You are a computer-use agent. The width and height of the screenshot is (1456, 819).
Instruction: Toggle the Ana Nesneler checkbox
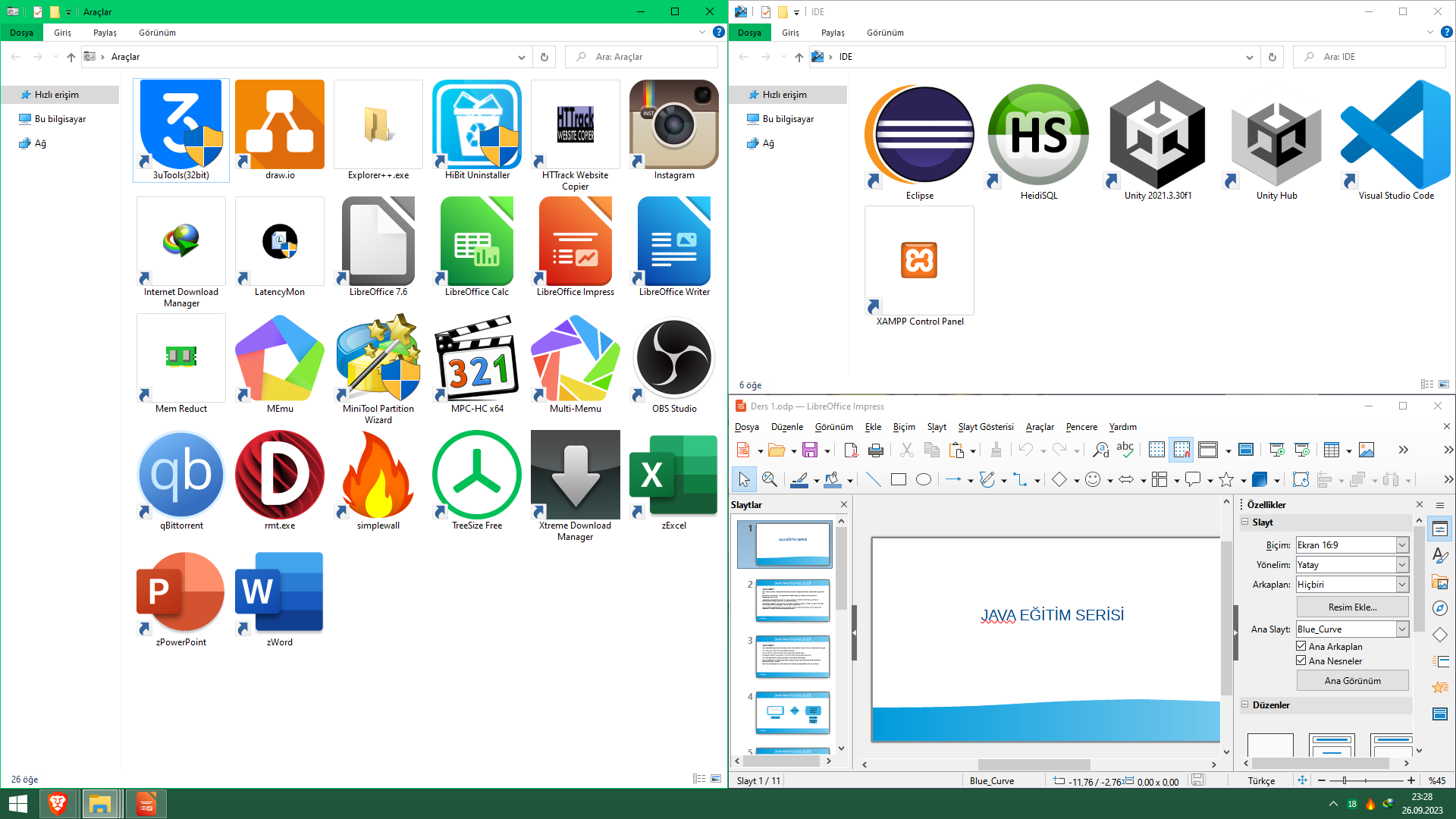(1301, 661)
